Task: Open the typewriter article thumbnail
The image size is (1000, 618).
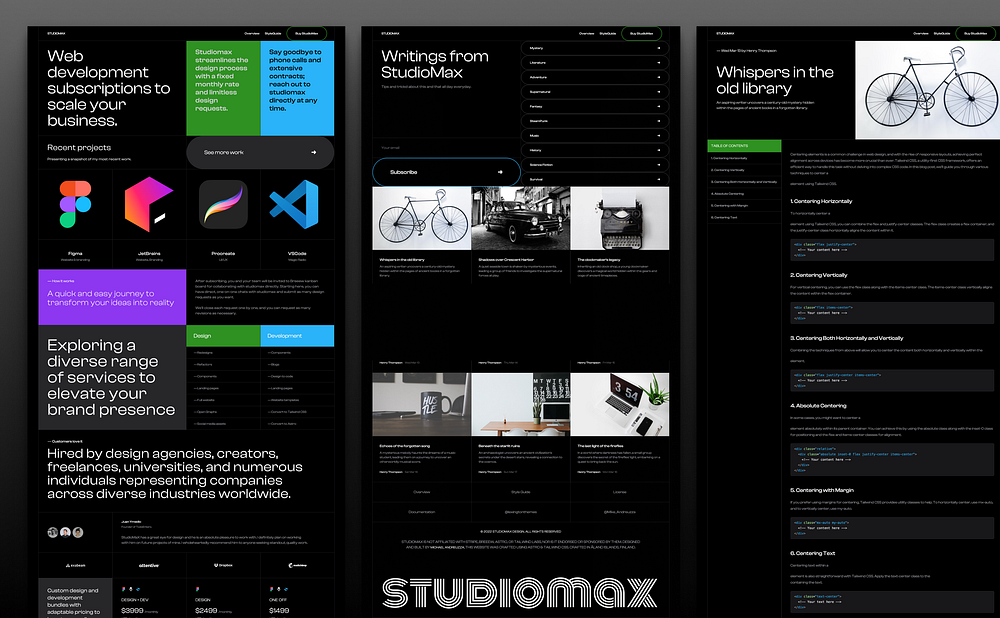Action: 620,218
